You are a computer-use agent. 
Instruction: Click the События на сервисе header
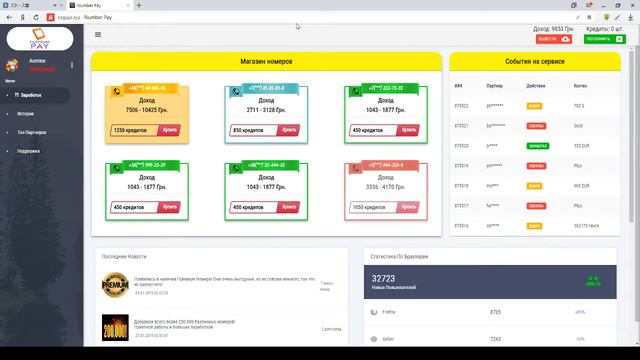(x=535, y=62)
